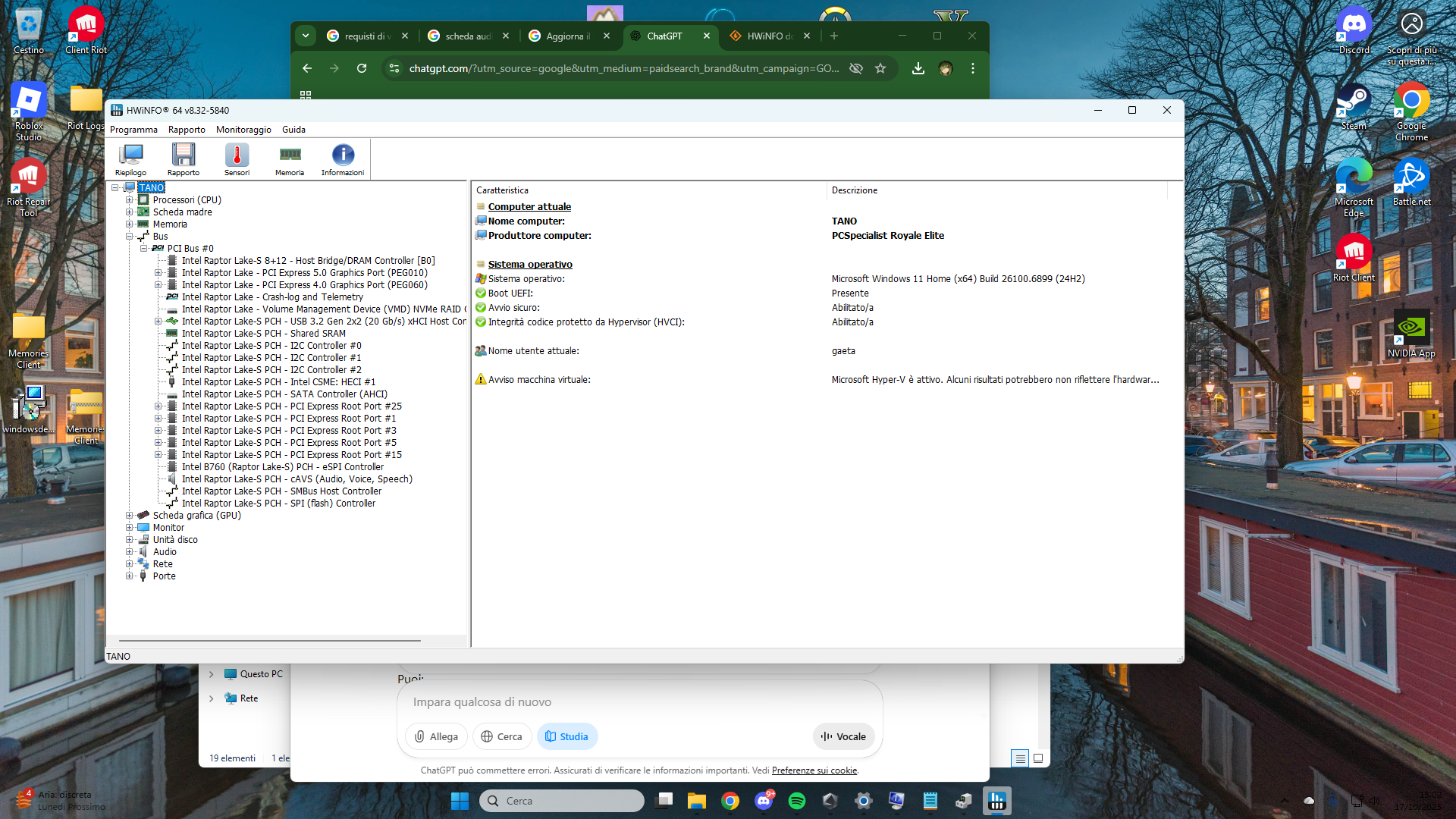
Task: Open the Monitoraggio menu
Action: point(243,130)
